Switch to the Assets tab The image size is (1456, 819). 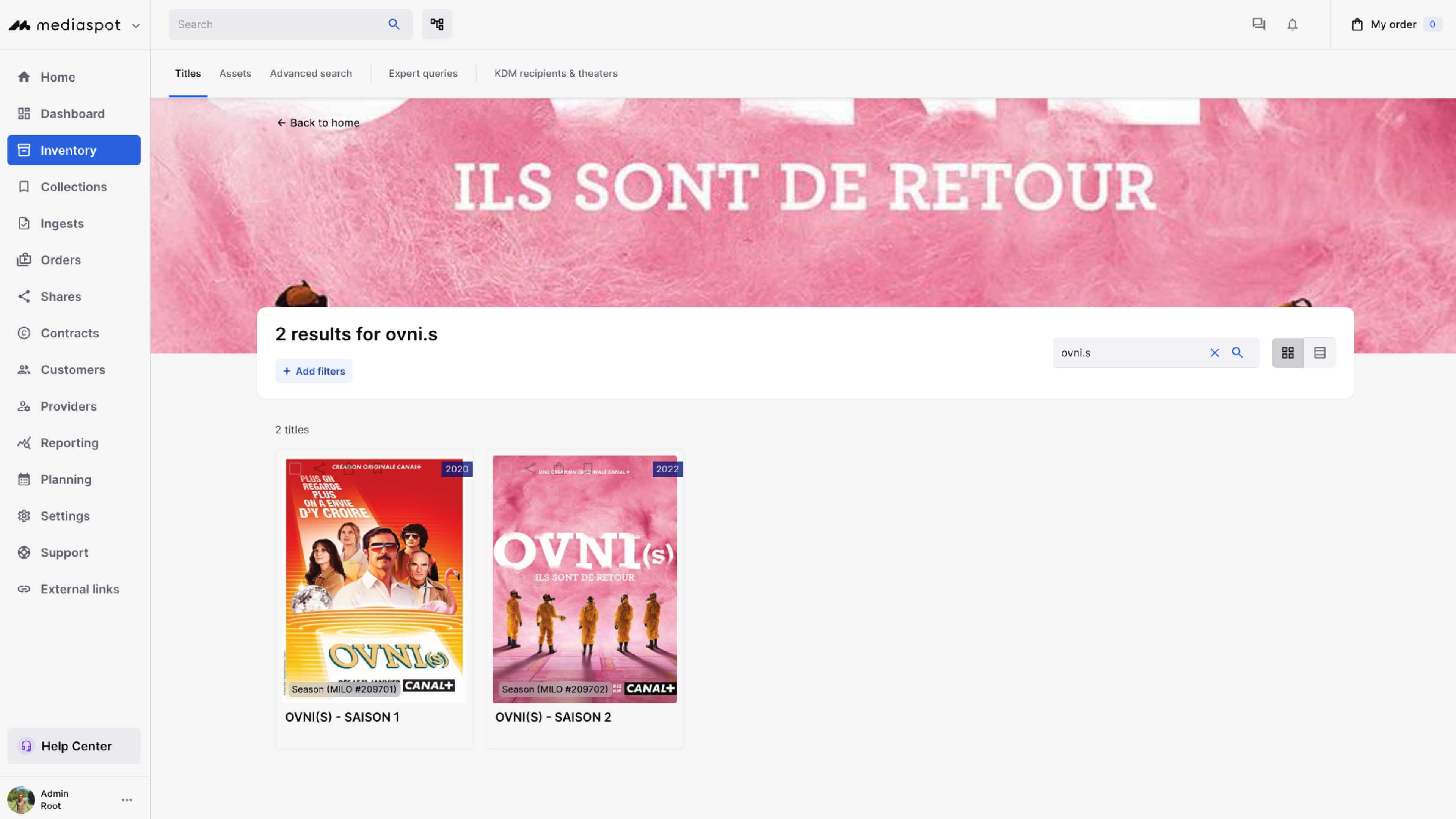click(x=235, y=74)
